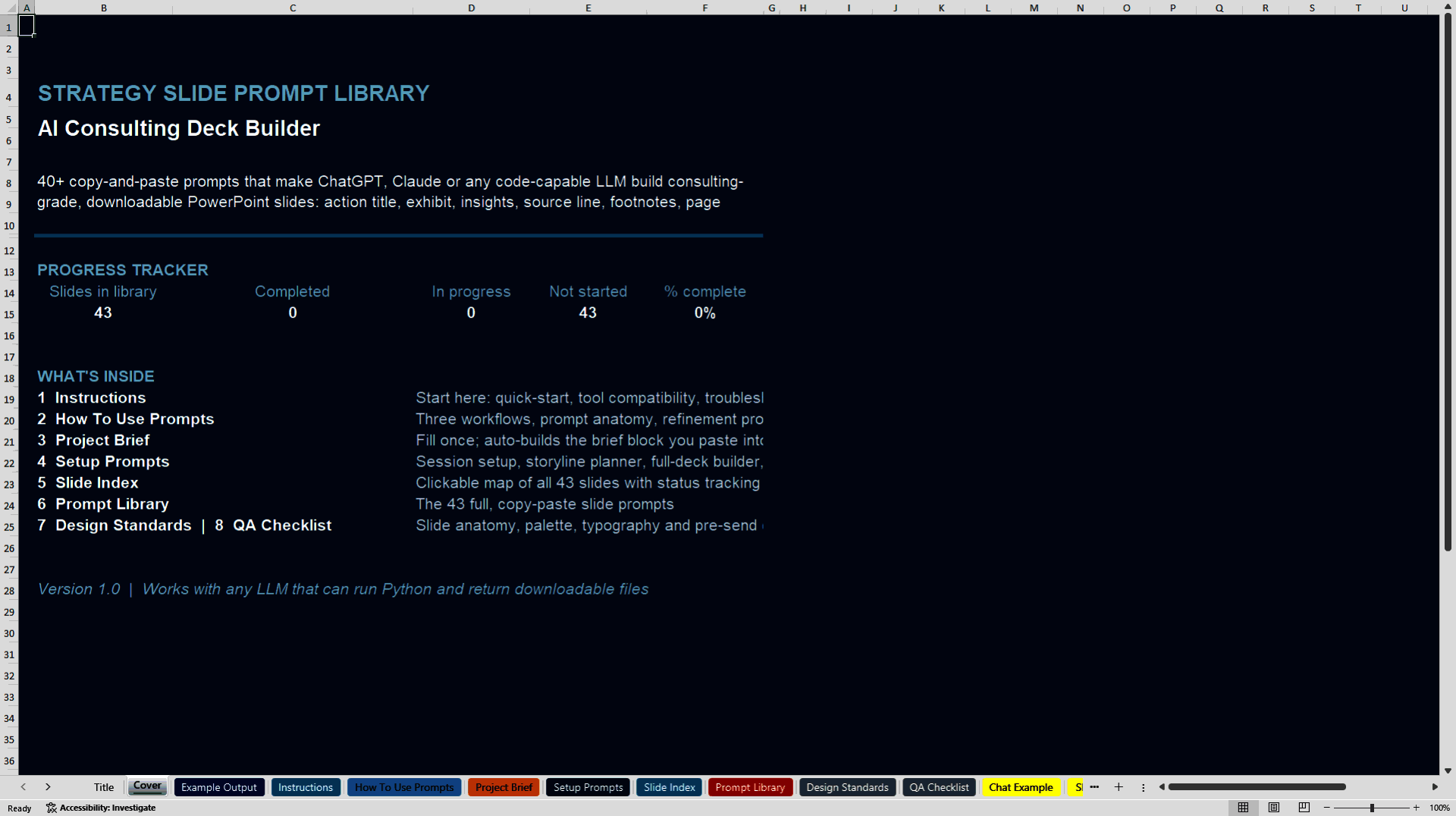1456x816 pixels.
Task: Open the Example Output sheet tab
Action: [219, 787]
